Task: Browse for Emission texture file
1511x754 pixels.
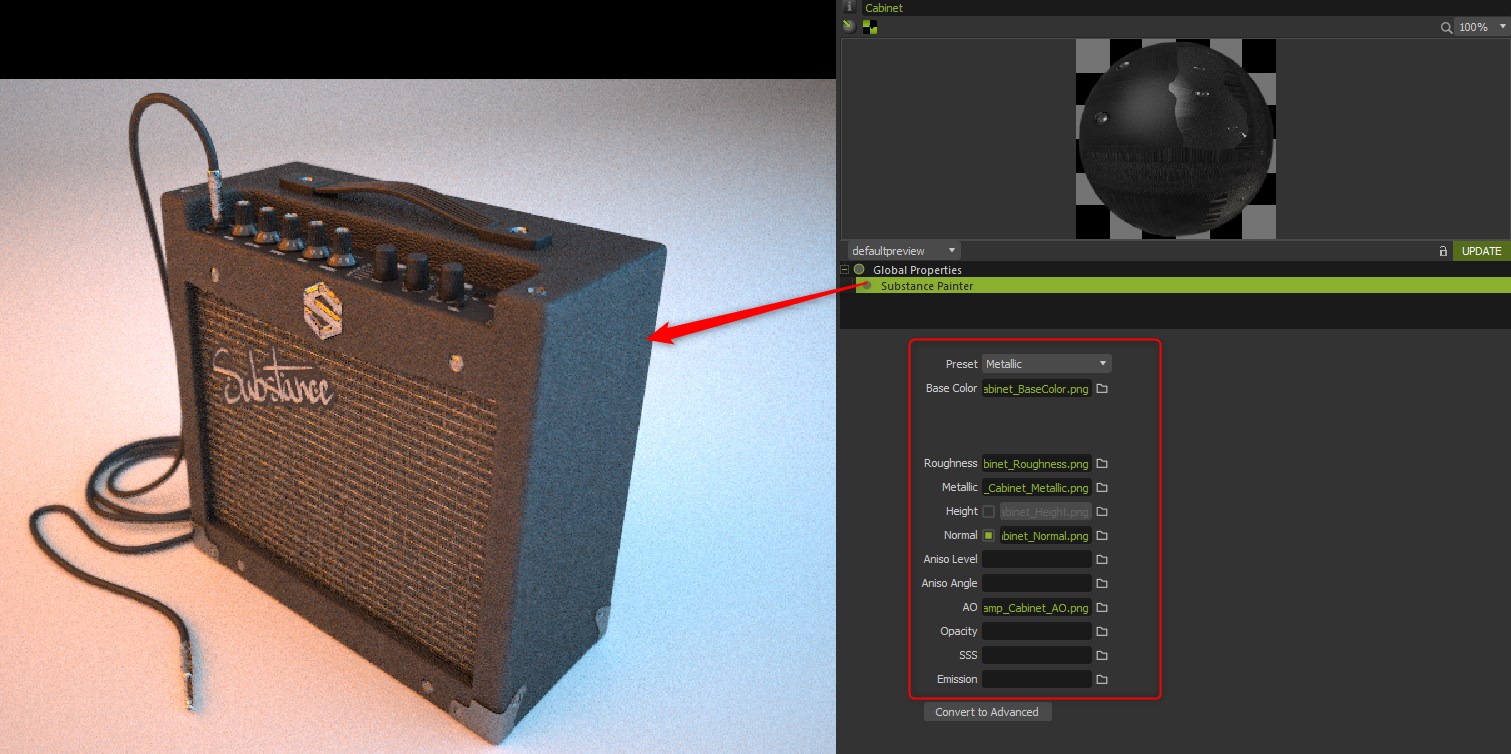Action: point(1102,680)
